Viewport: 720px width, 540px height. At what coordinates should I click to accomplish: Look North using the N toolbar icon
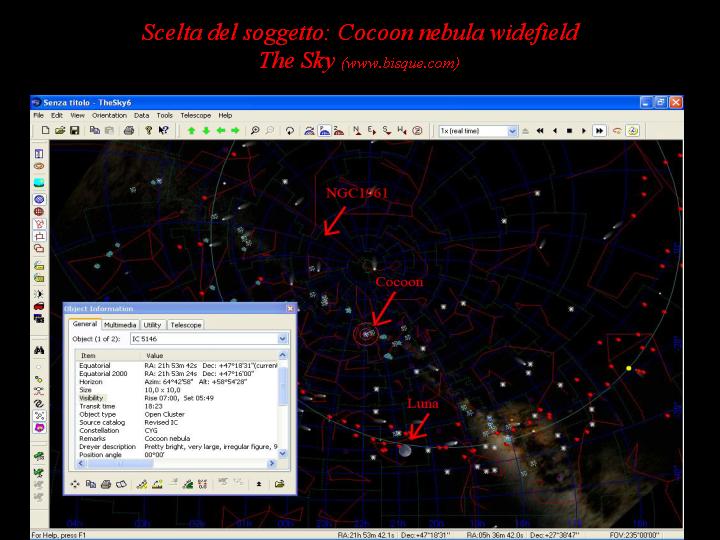tap(356, 131)
